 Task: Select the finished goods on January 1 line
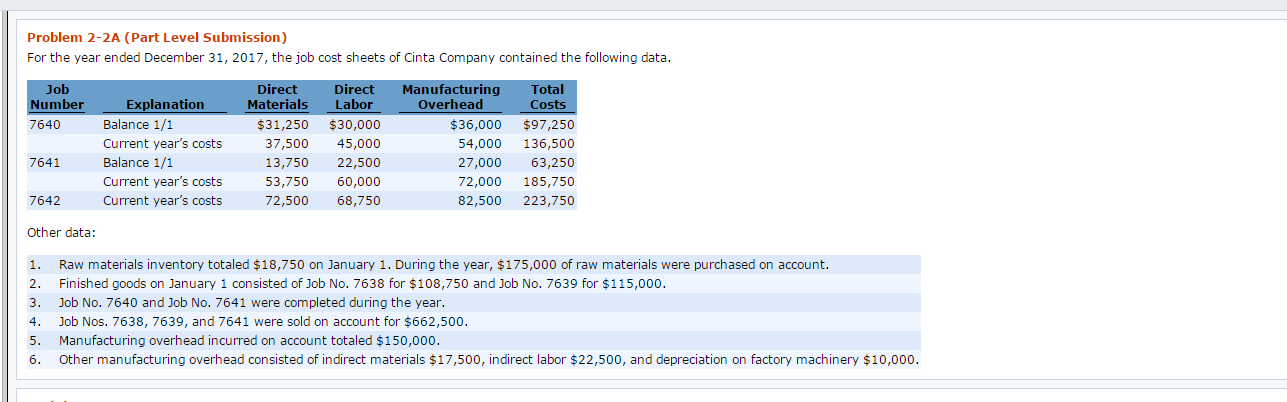tap(362, 284)
